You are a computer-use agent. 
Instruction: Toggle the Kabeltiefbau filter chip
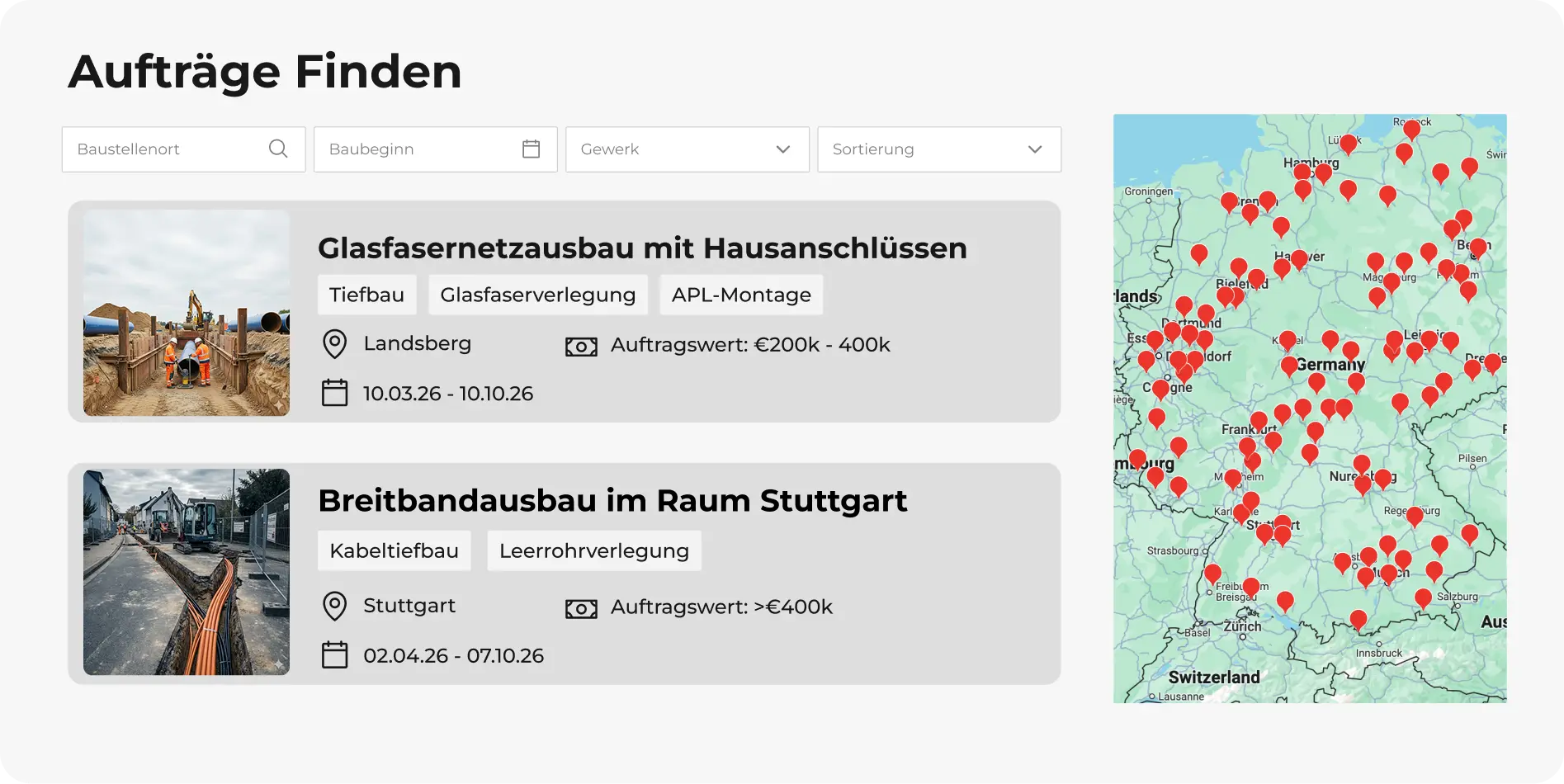pyautogui.click(x=394, y=550)
